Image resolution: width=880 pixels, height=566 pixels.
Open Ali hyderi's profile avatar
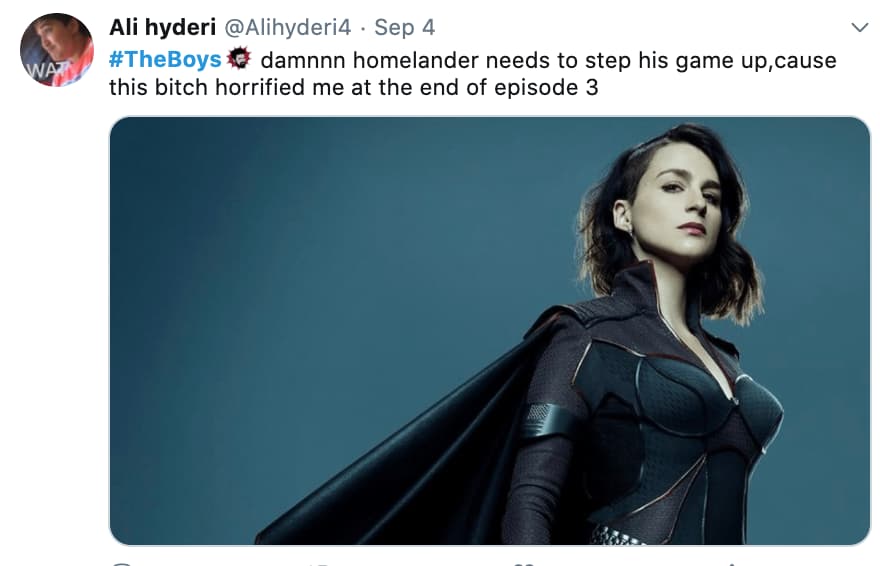57,49
